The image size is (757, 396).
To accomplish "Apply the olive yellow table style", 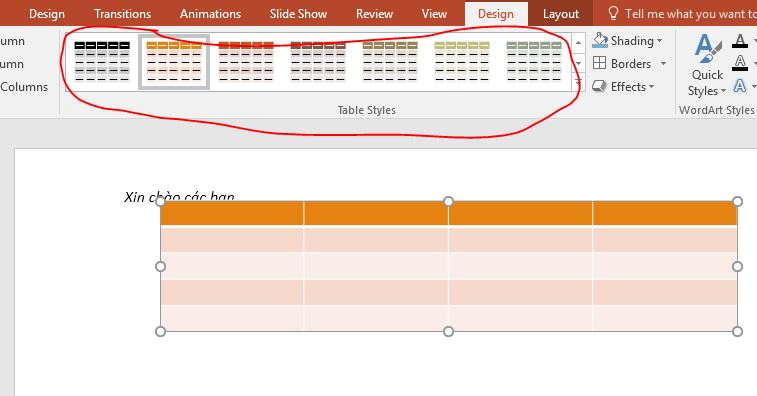I will point(462,62).
